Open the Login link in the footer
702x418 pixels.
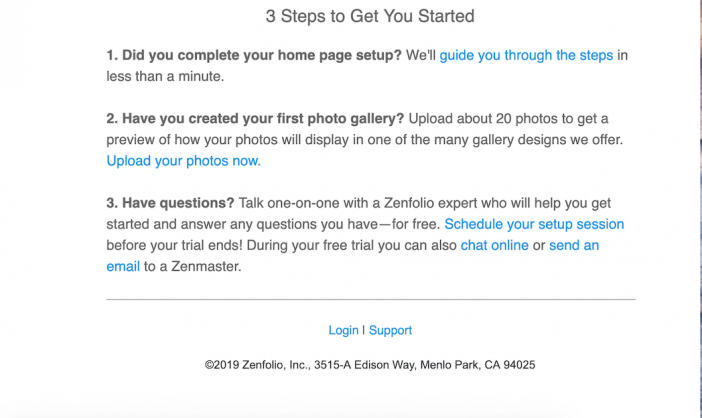[343, 330]
